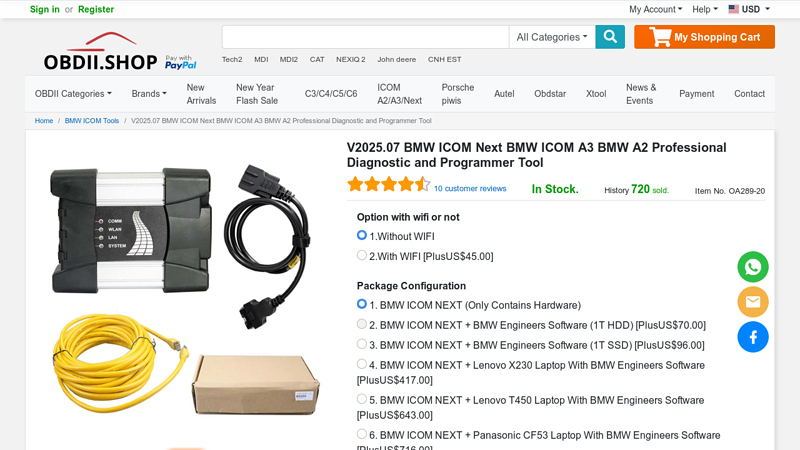Viewport: 800px width, 450px height.
Task: Click the OBDII.SHOP logo
Action: (x=101, y=52)
